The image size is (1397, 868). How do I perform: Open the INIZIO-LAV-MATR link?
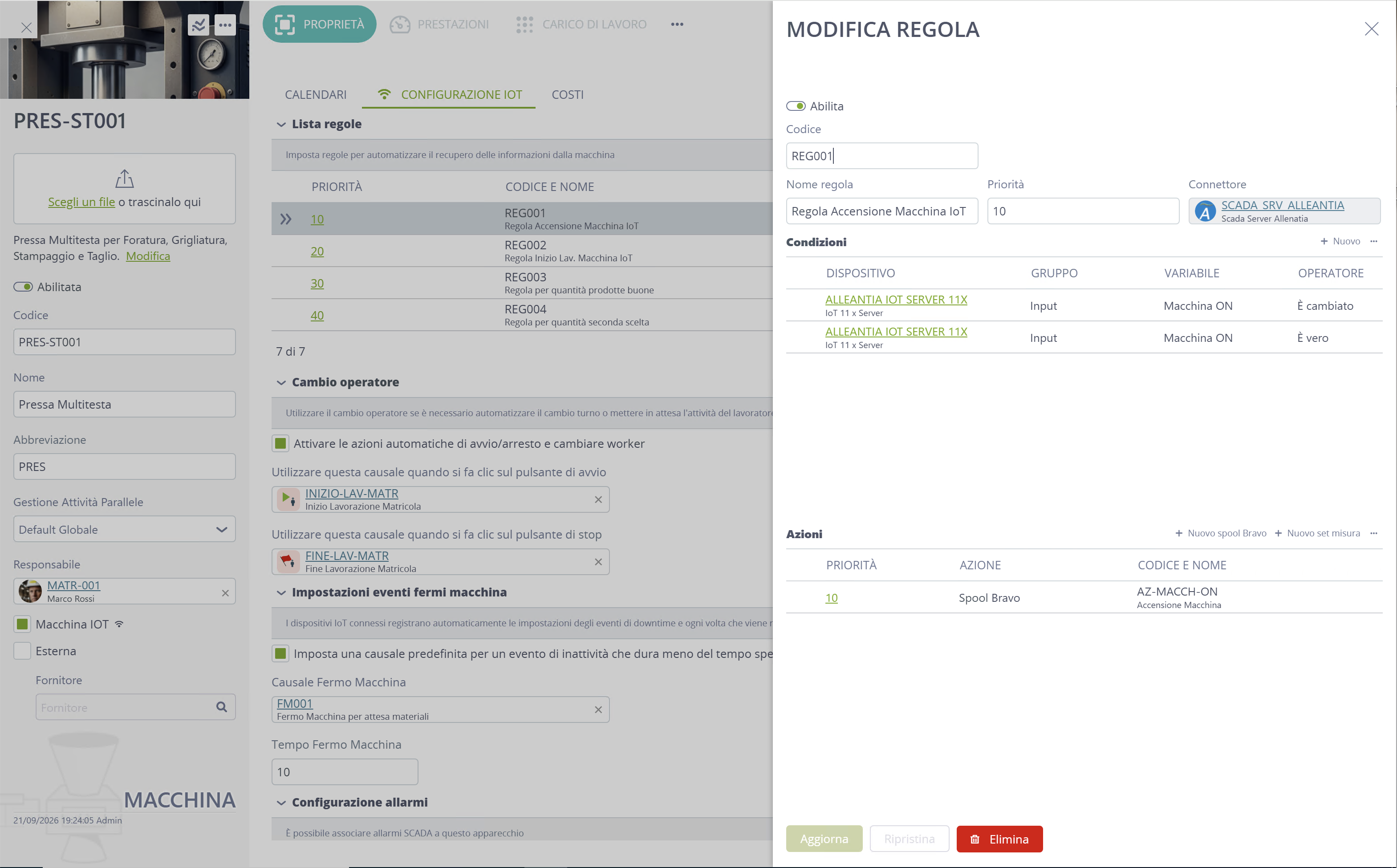click(x=352, y=493)
